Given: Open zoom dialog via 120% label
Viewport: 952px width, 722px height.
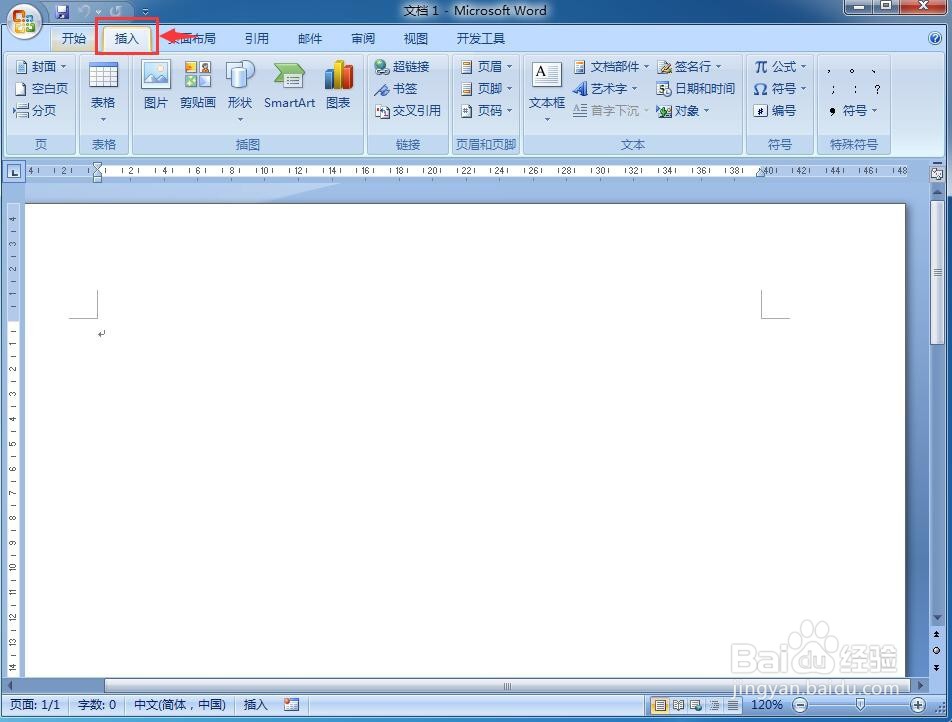Looking at the screenshot, I should (x=766, y=705).
